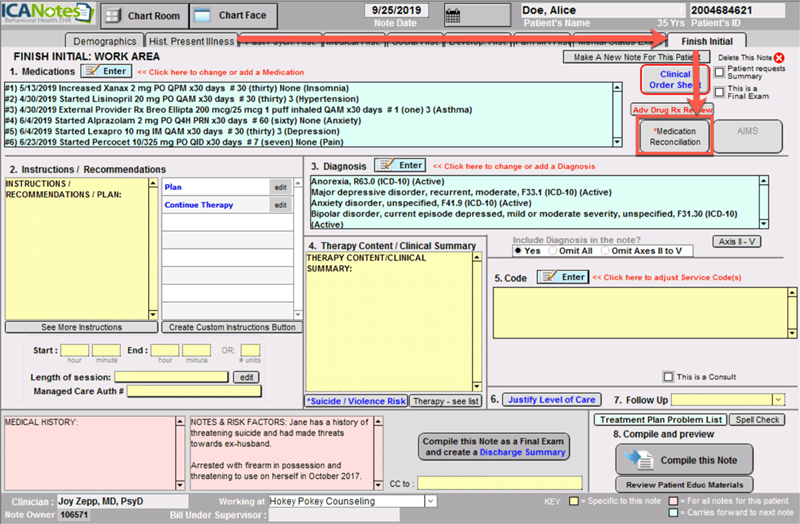Switch to the Demographics tab
Screen dimensions: 800x524
coord(103,42)
